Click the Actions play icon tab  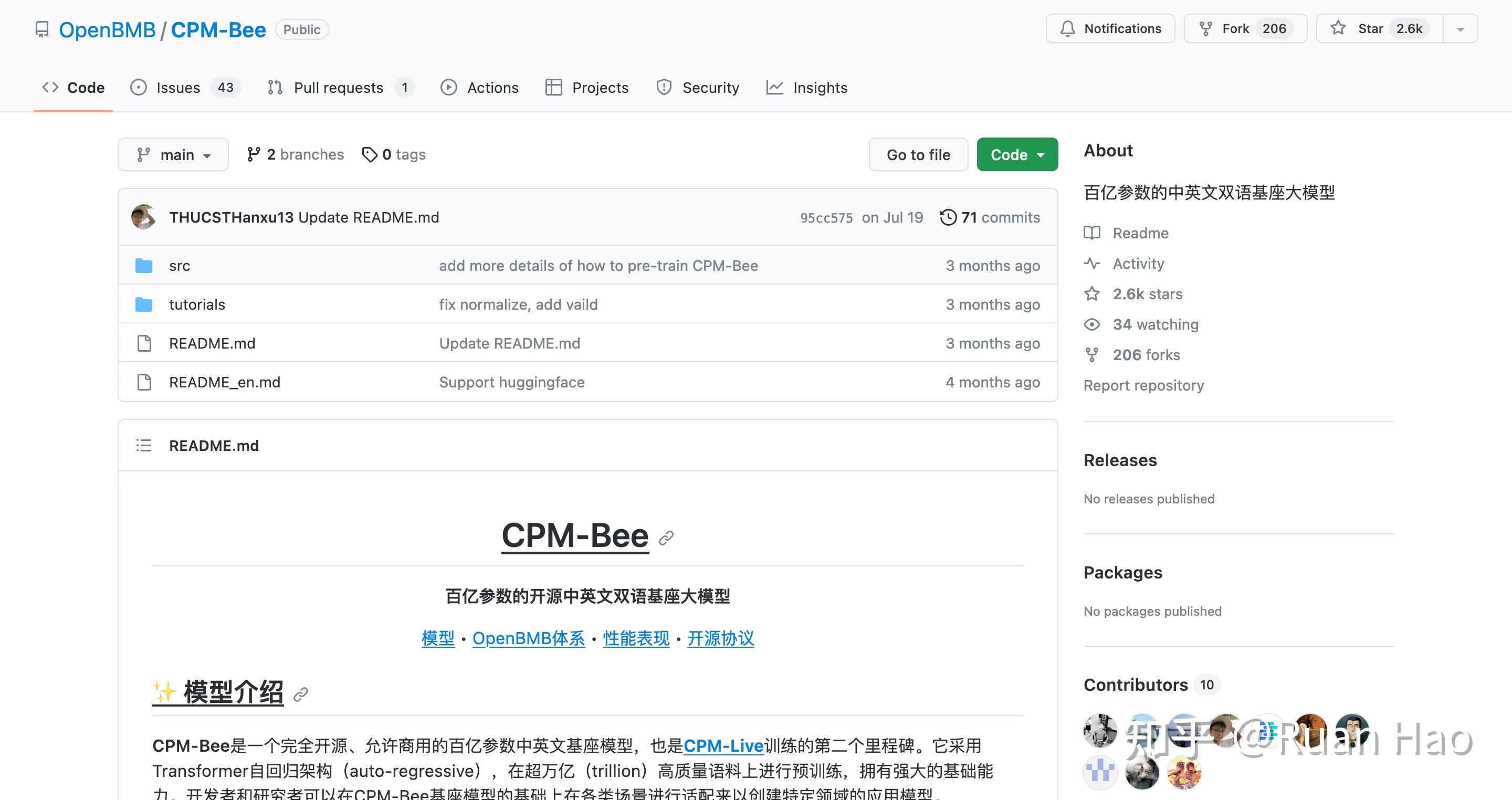[449, 88]
